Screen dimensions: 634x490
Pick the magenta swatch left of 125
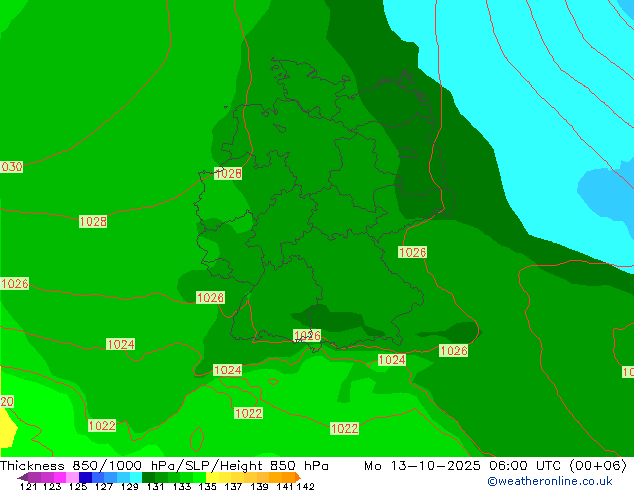click(60, 477)
